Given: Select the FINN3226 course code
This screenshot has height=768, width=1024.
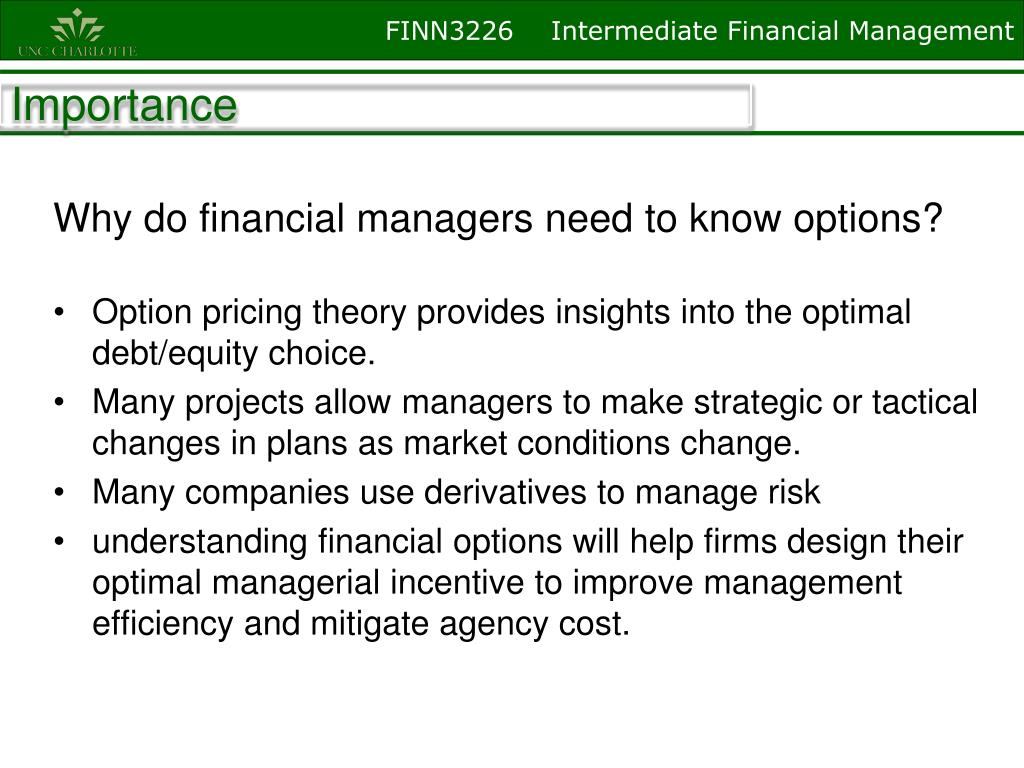Looking at the screenshot, I should click(x=449, y=31).
